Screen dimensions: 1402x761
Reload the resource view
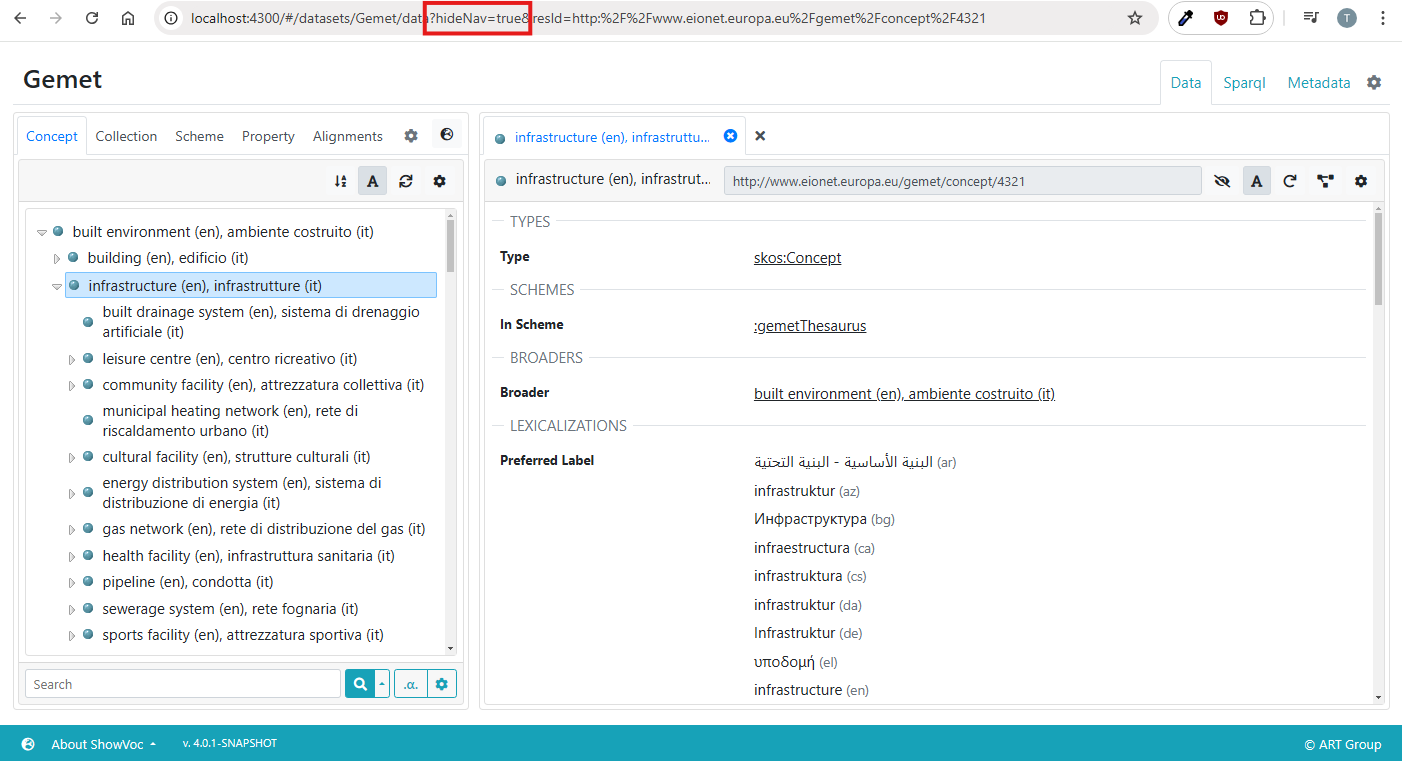[x=1290, y=181]
